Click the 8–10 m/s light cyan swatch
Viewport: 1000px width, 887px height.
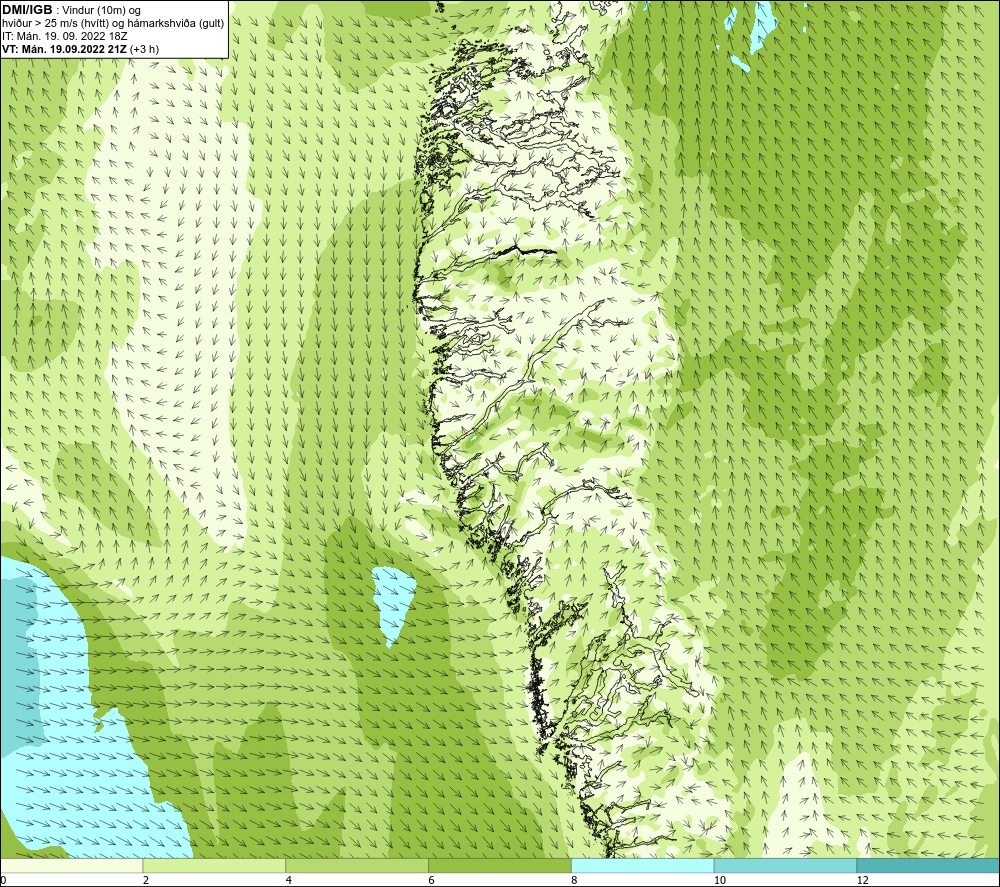[643, 865]
